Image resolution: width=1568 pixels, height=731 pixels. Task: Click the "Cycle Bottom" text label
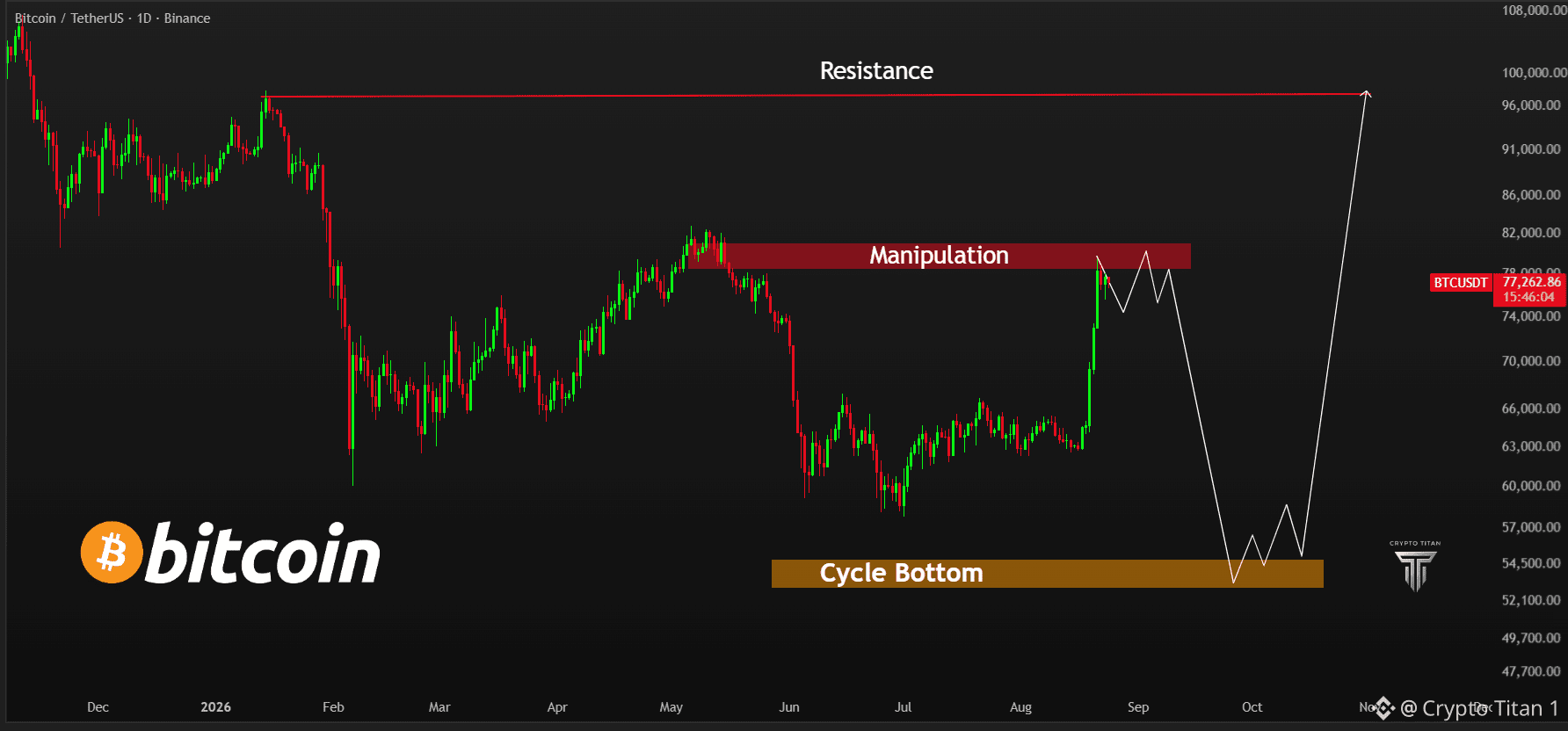pos(902,573)
